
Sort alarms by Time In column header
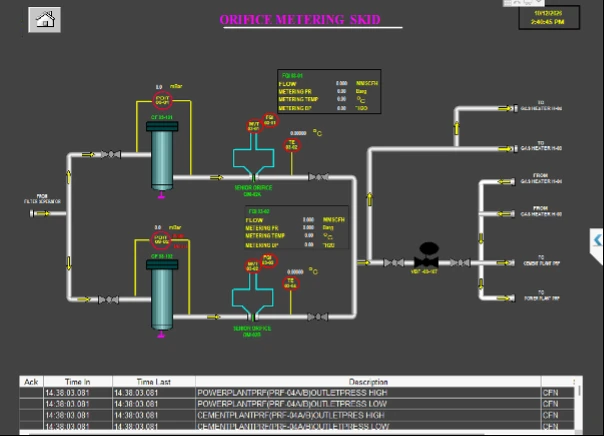pos(77,381)
